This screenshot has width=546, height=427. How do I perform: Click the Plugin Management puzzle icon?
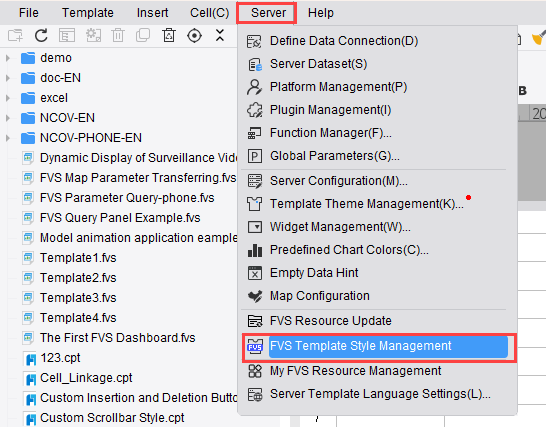pyautogui.click(x=255, y=110)
